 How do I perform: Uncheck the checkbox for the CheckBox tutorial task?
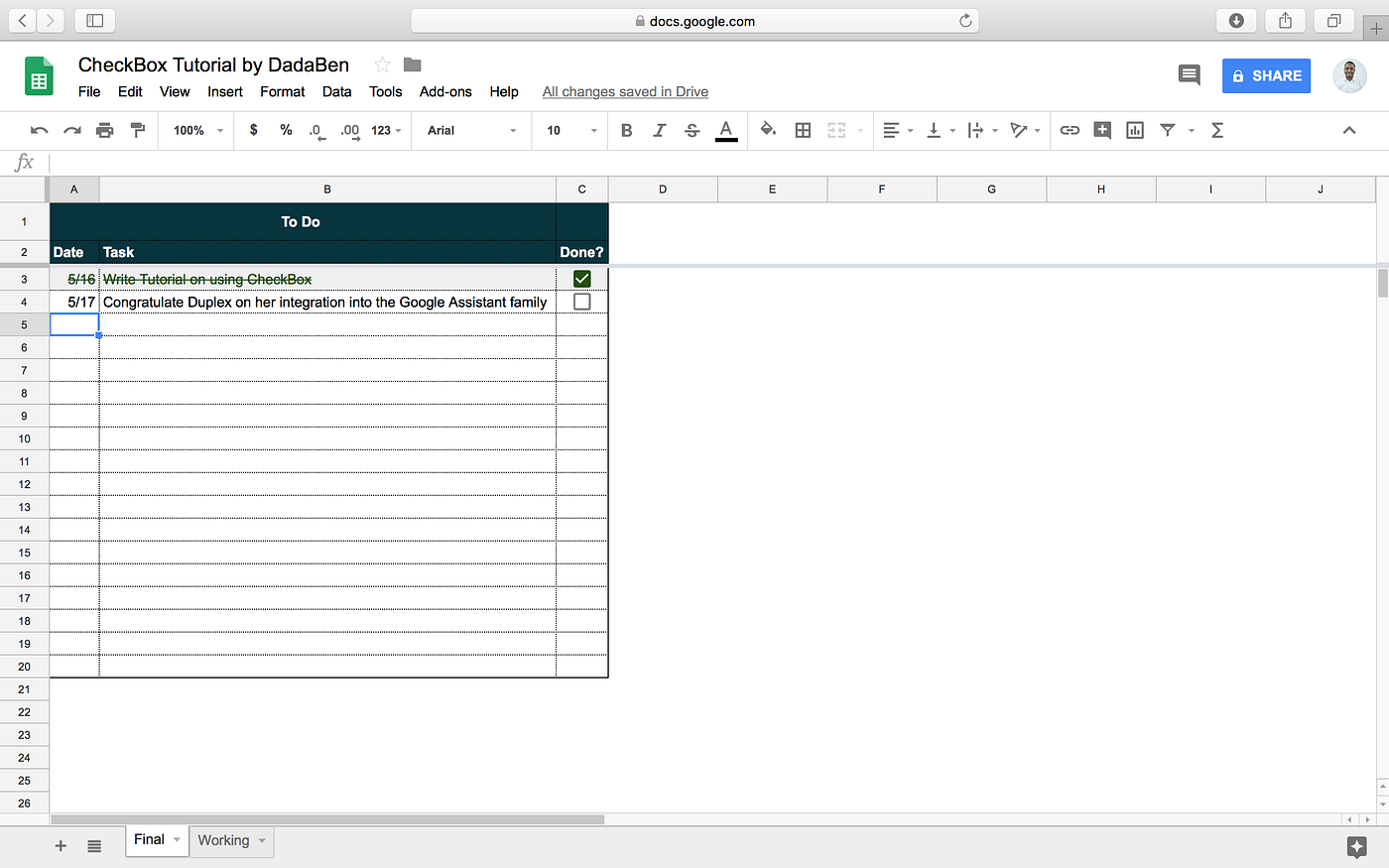(581, 279)
